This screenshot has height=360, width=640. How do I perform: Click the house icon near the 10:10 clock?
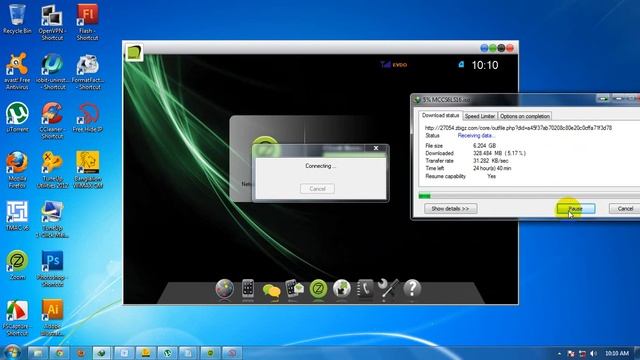click(461, 64)
